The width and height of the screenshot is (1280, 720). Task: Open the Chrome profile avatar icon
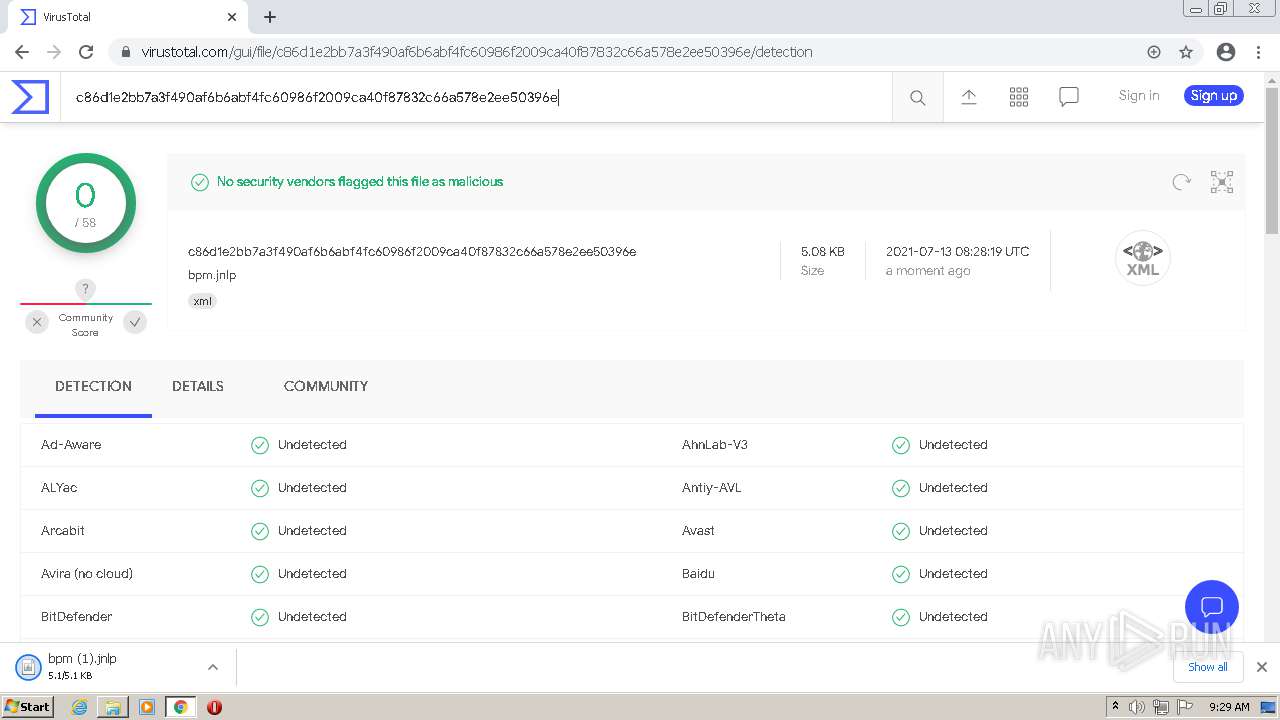click(1226, 52)
